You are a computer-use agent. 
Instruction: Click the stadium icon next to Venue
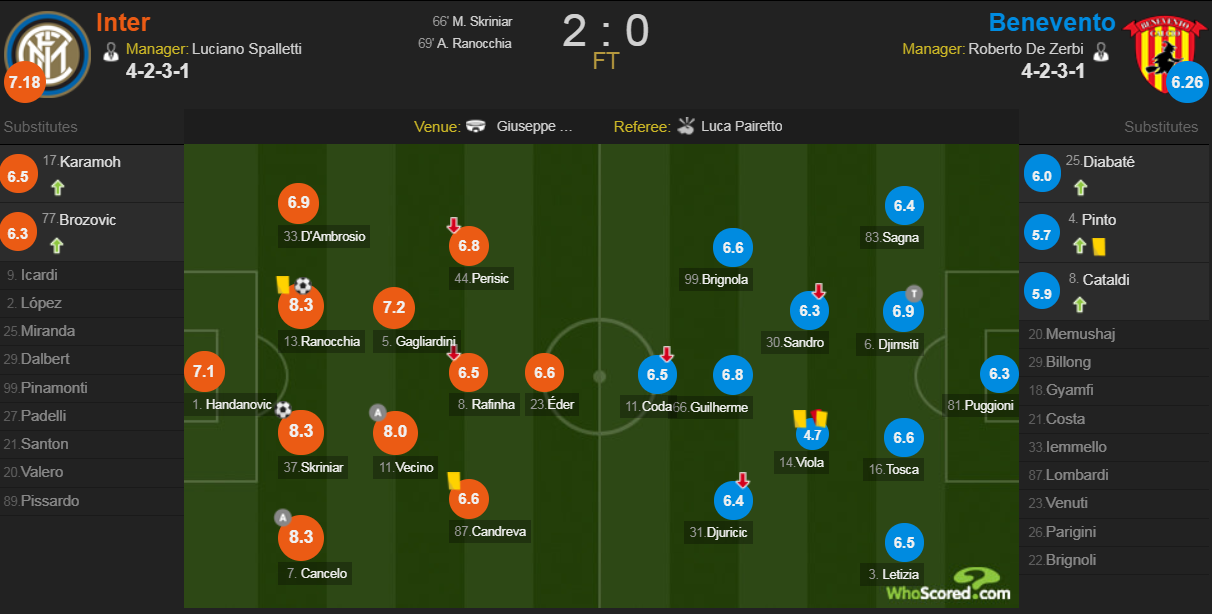coord(476,126)
